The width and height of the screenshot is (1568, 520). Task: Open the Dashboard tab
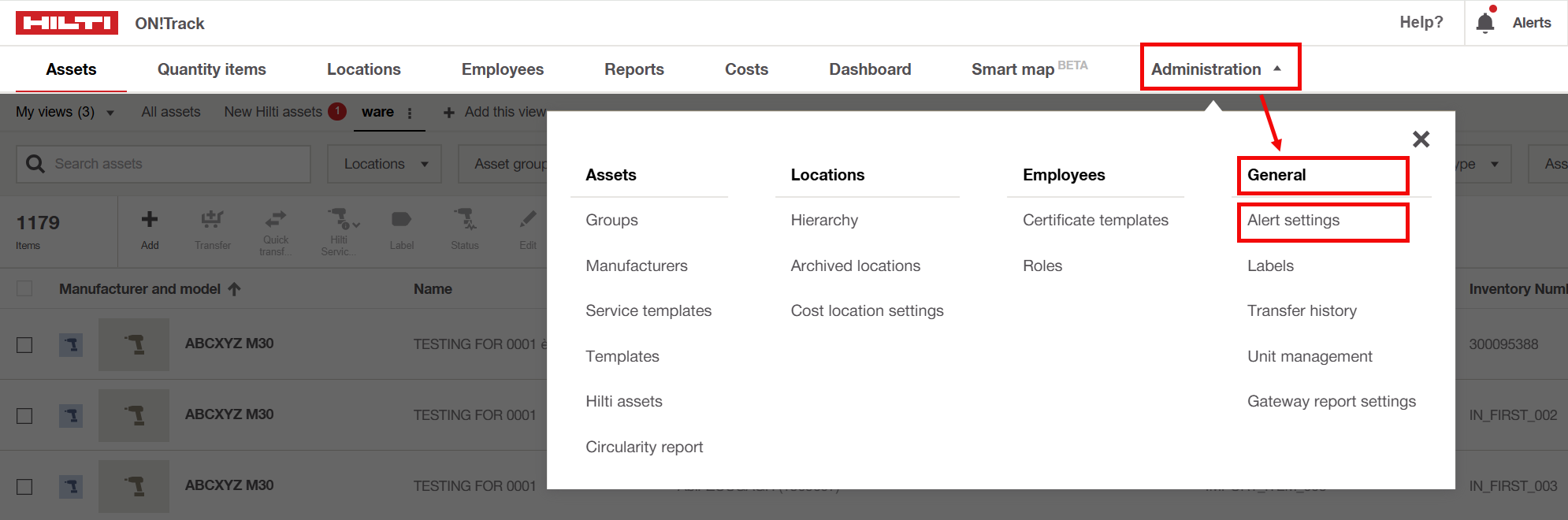(x=869, y=69)
